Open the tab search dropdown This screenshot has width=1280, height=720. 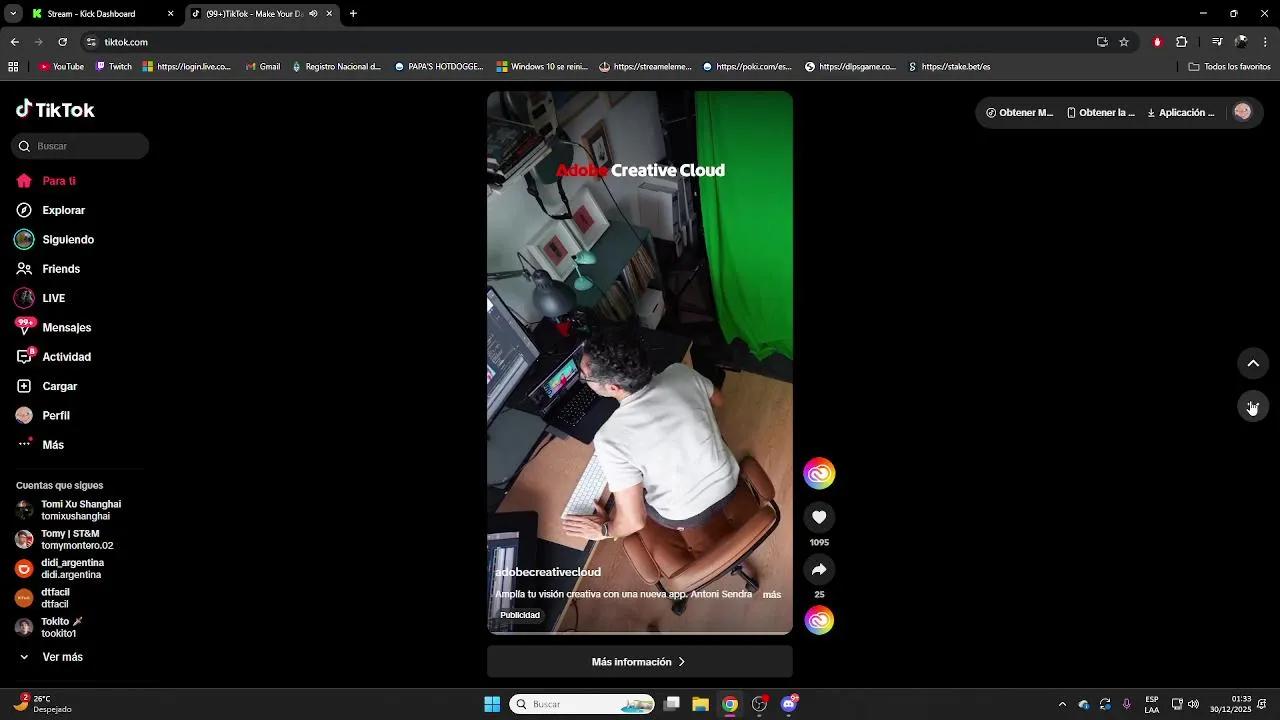pyautogui.click(x=12, y=14)
